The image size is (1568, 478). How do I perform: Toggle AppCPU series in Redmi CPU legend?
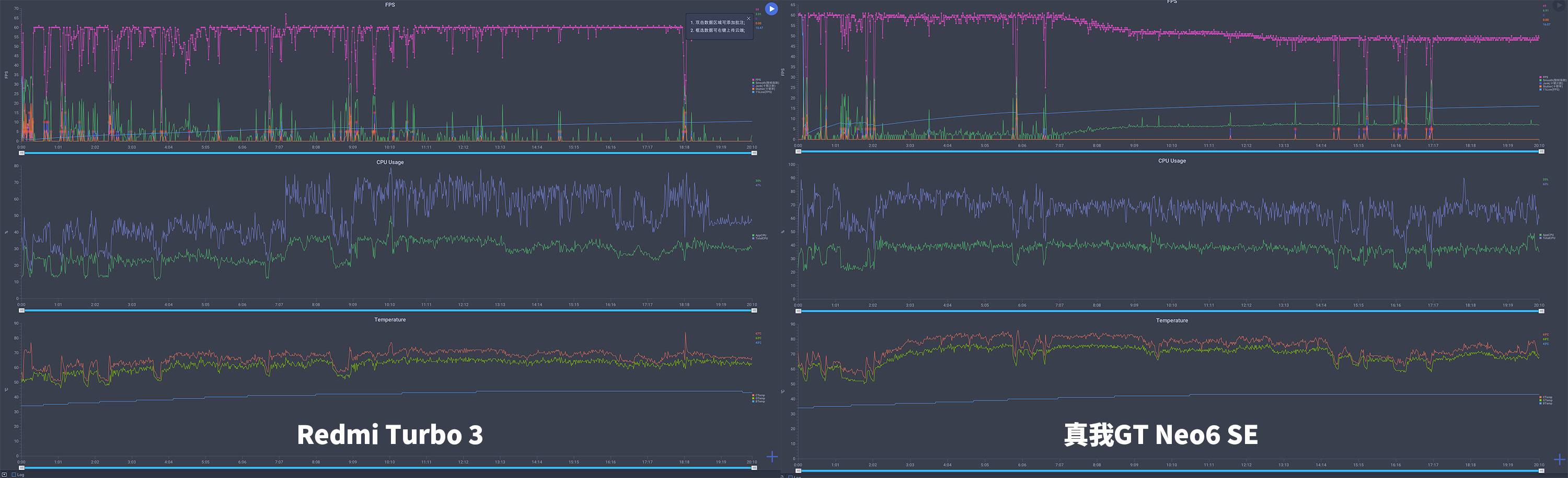(x=759, y=235)
